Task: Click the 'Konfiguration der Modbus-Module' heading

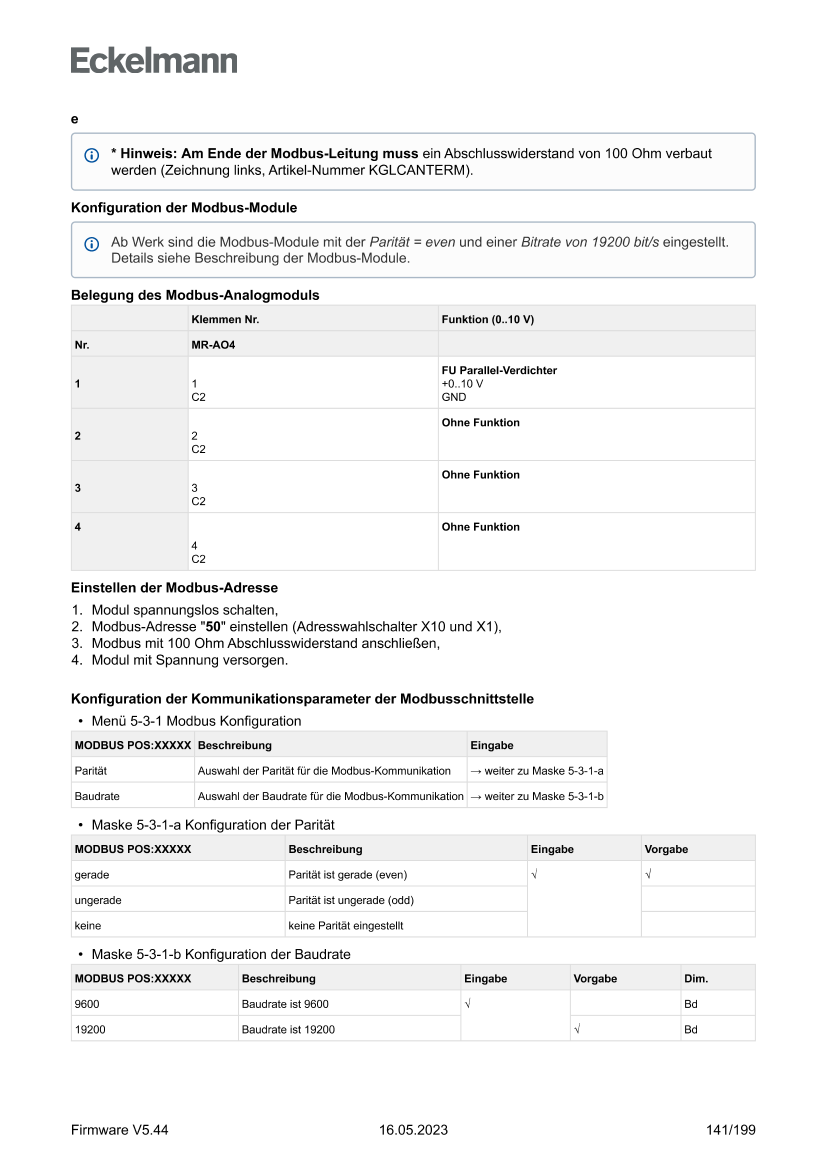Action: pyautogui.click(x=184, y=208)
